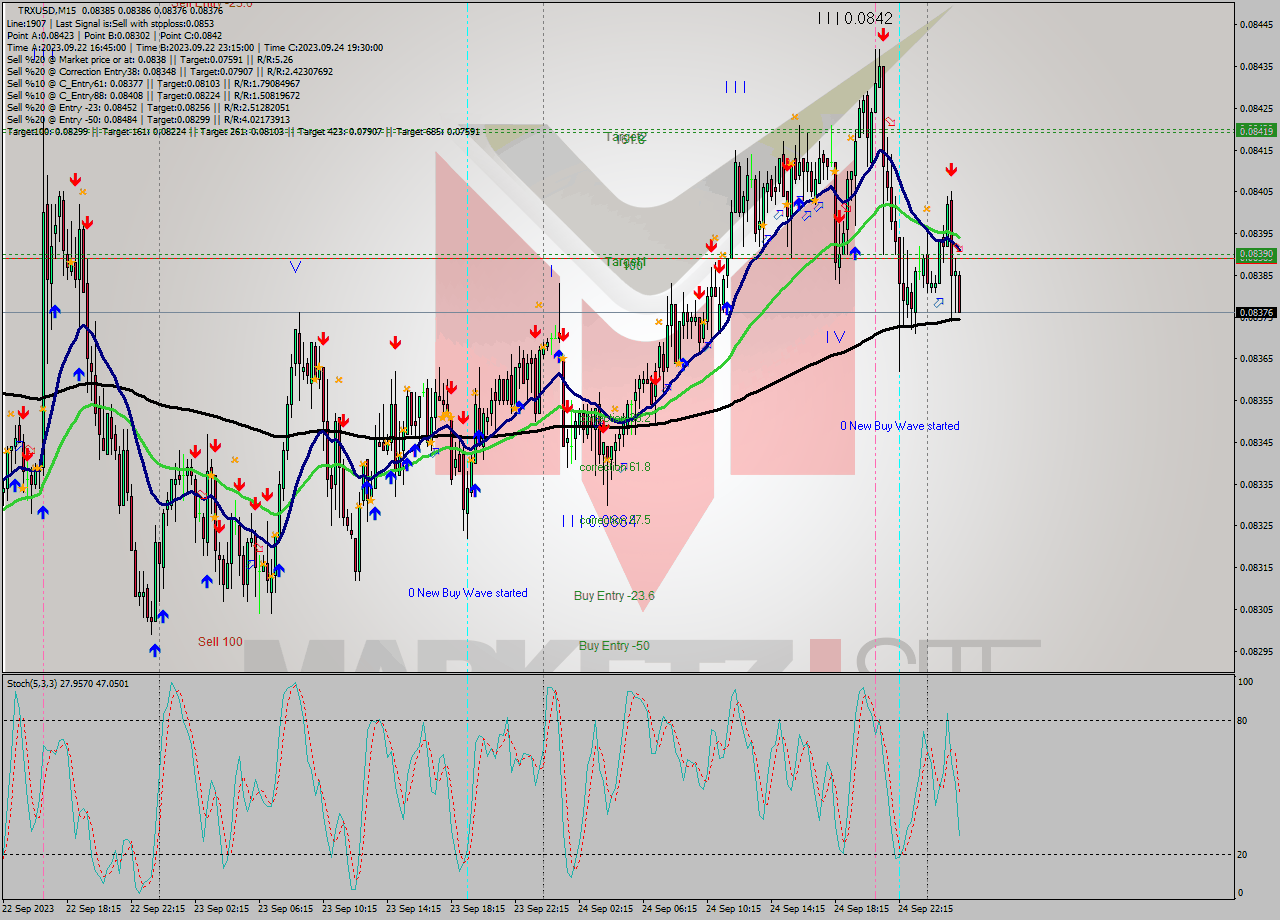The image size is (1280, 920).
Task: Click '0 New Buy Wave started' near Buy Entry -23.6
Action: 468,593
